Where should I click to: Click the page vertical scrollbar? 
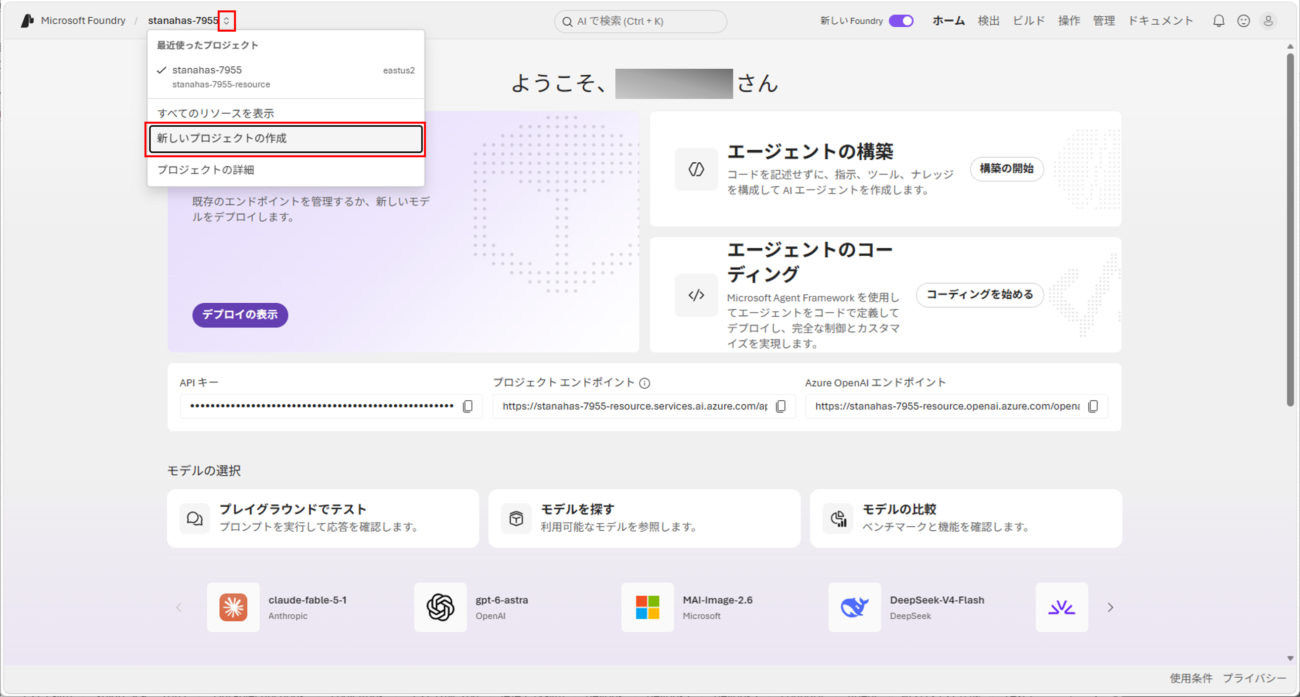click(1290, 228)
